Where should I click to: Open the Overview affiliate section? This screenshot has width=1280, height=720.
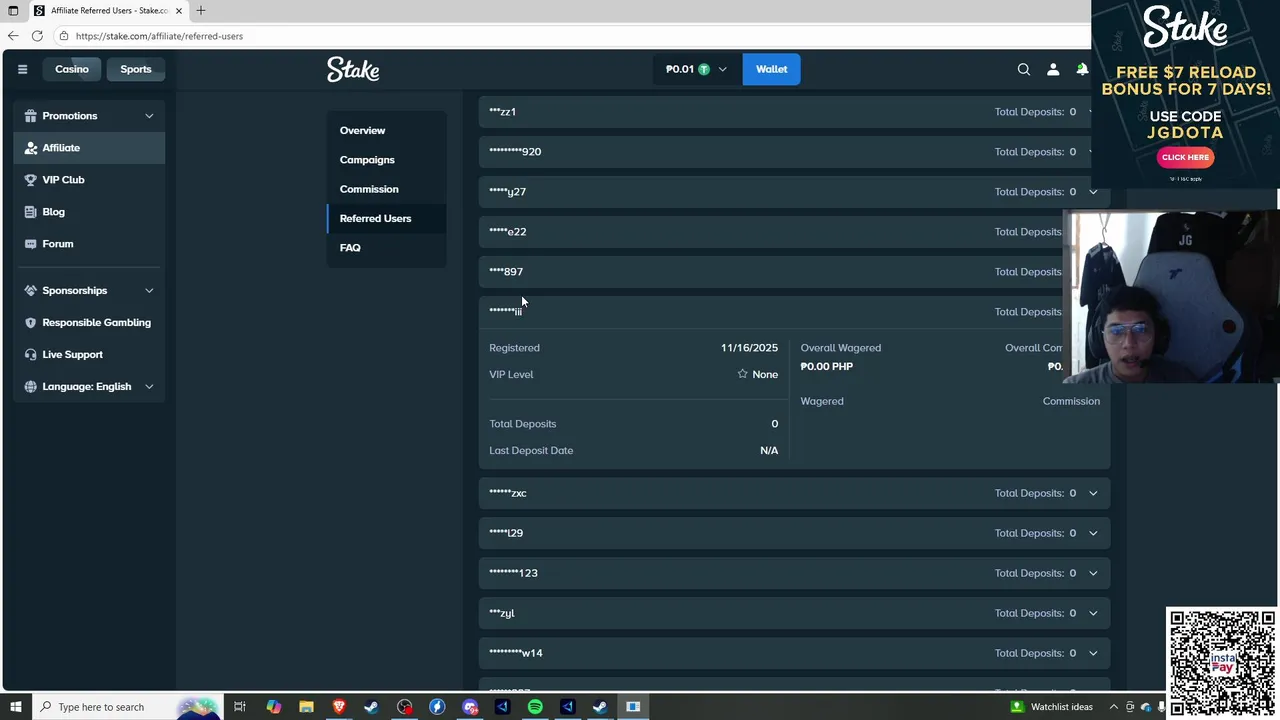click(x=362, y=130)
